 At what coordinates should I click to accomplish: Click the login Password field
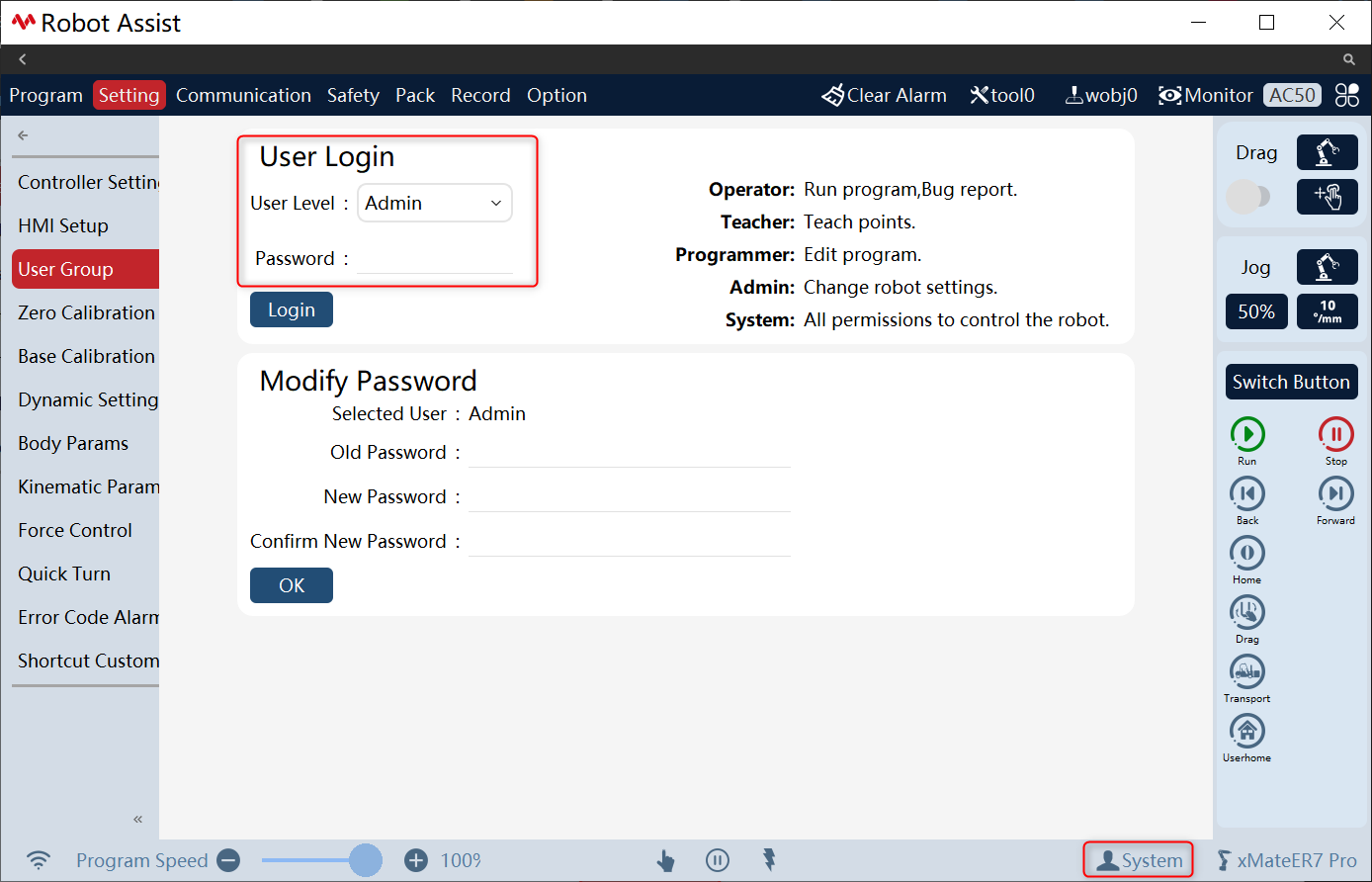(435, 258)
